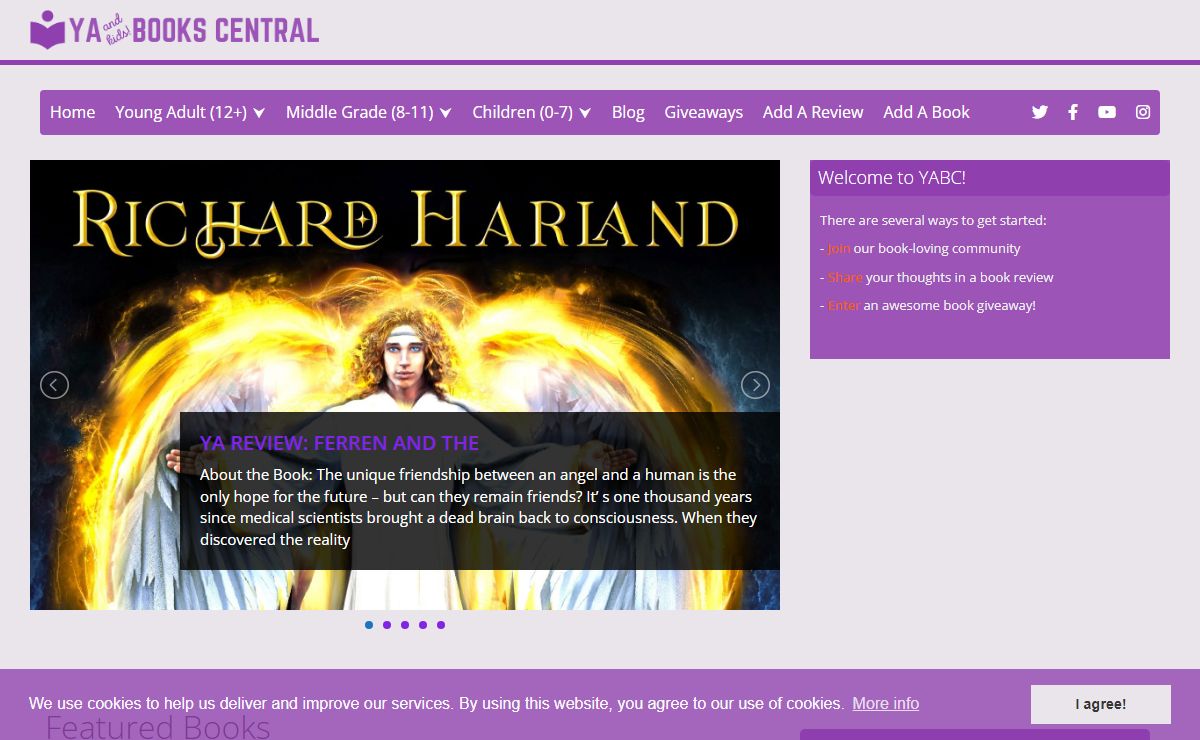
Task: Click the Join community link
Action: point(839,248)
